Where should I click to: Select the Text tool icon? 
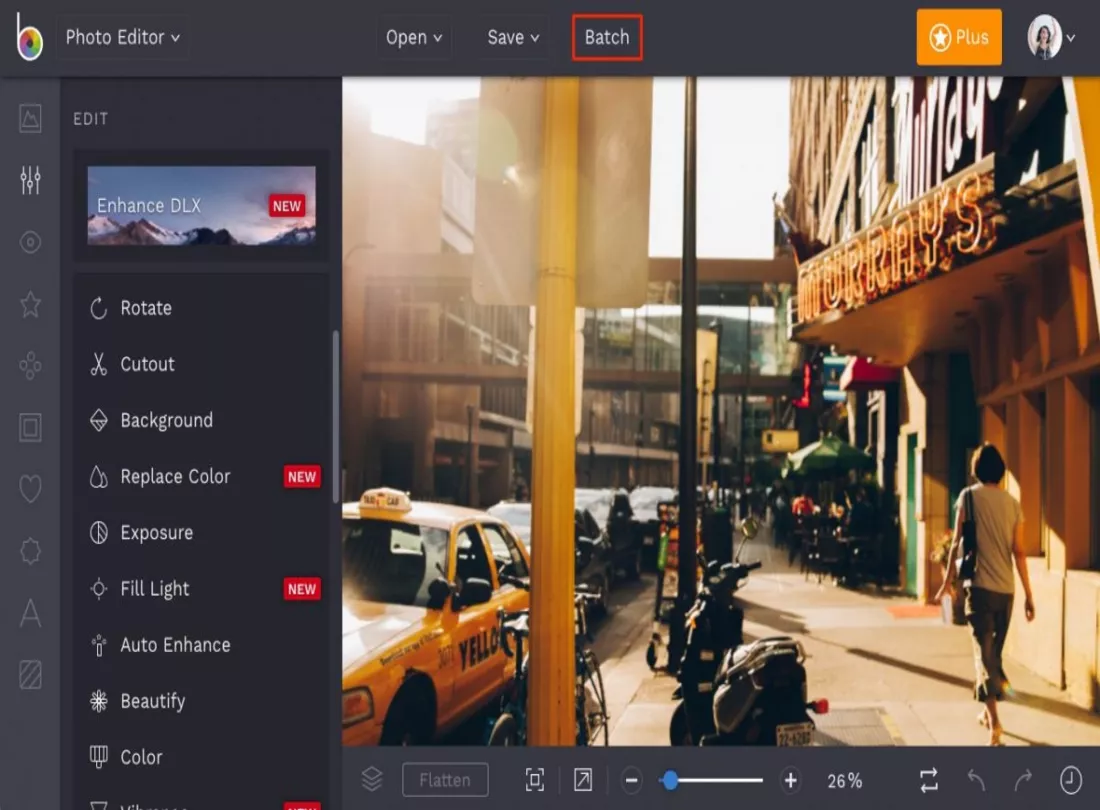click(x=30, y=613)
